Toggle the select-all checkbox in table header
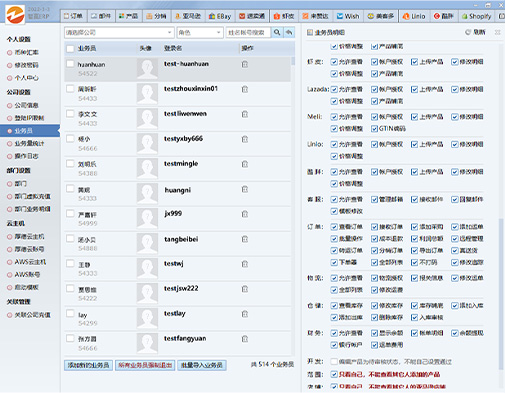The width and height of the screenshot is (505, 393). 70,49
